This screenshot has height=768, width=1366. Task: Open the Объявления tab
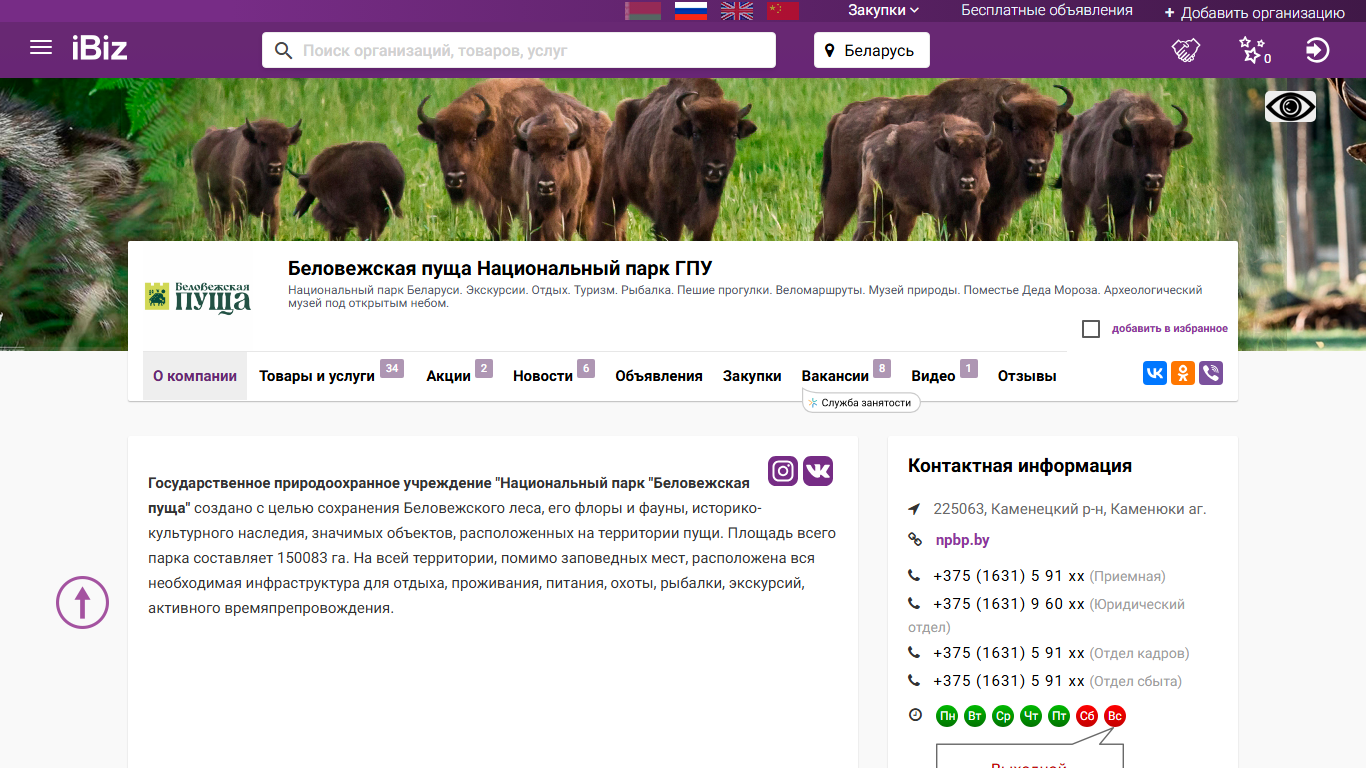pos(659,376)
